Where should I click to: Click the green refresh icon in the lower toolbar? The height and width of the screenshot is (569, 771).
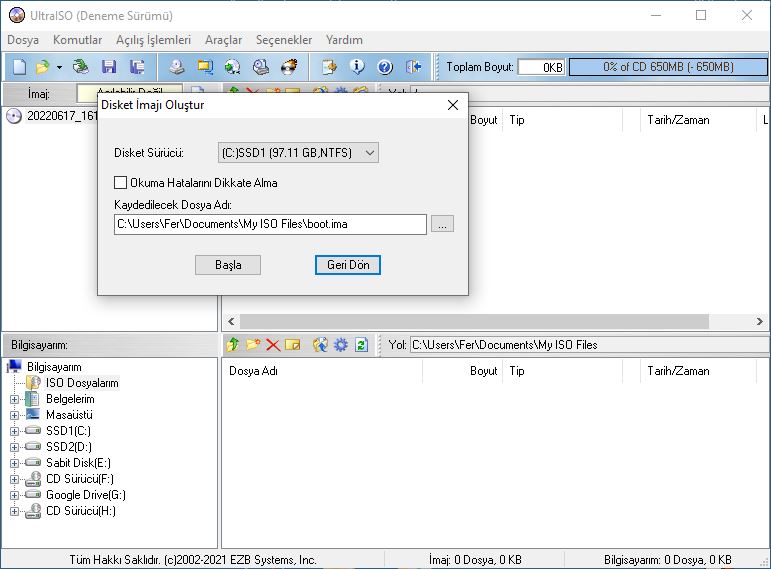[x=361, y=345]
